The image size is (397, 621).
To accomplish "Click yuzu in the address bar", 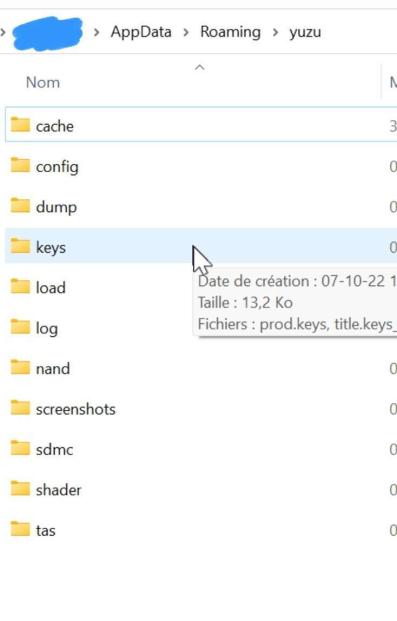I will tap(305, 32).
